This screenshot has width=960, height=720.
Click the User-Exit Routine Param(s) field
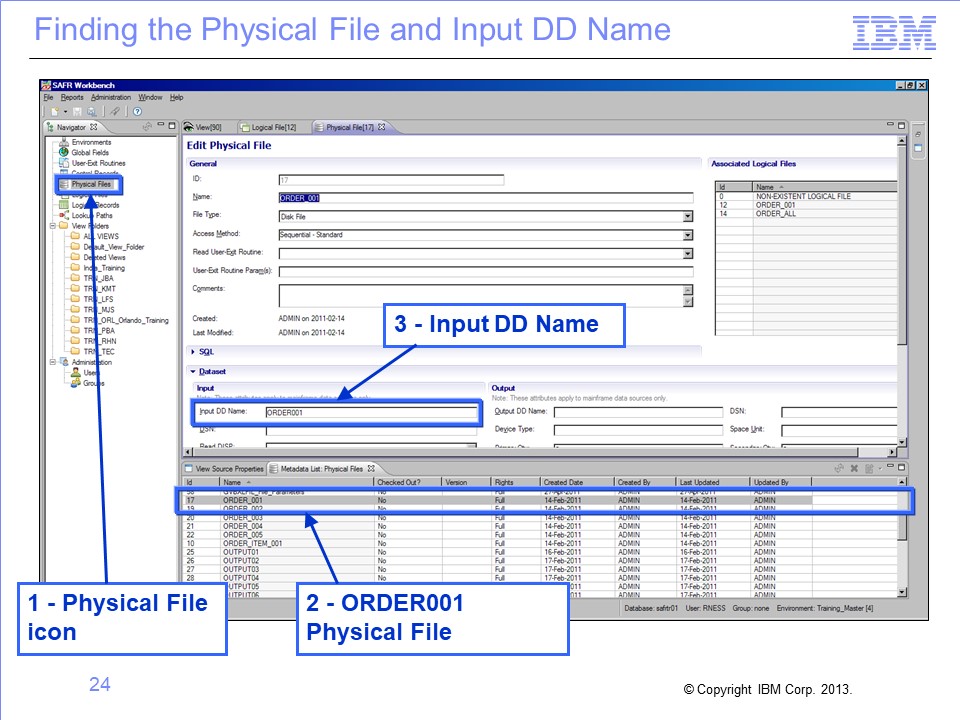click(486, 271)
